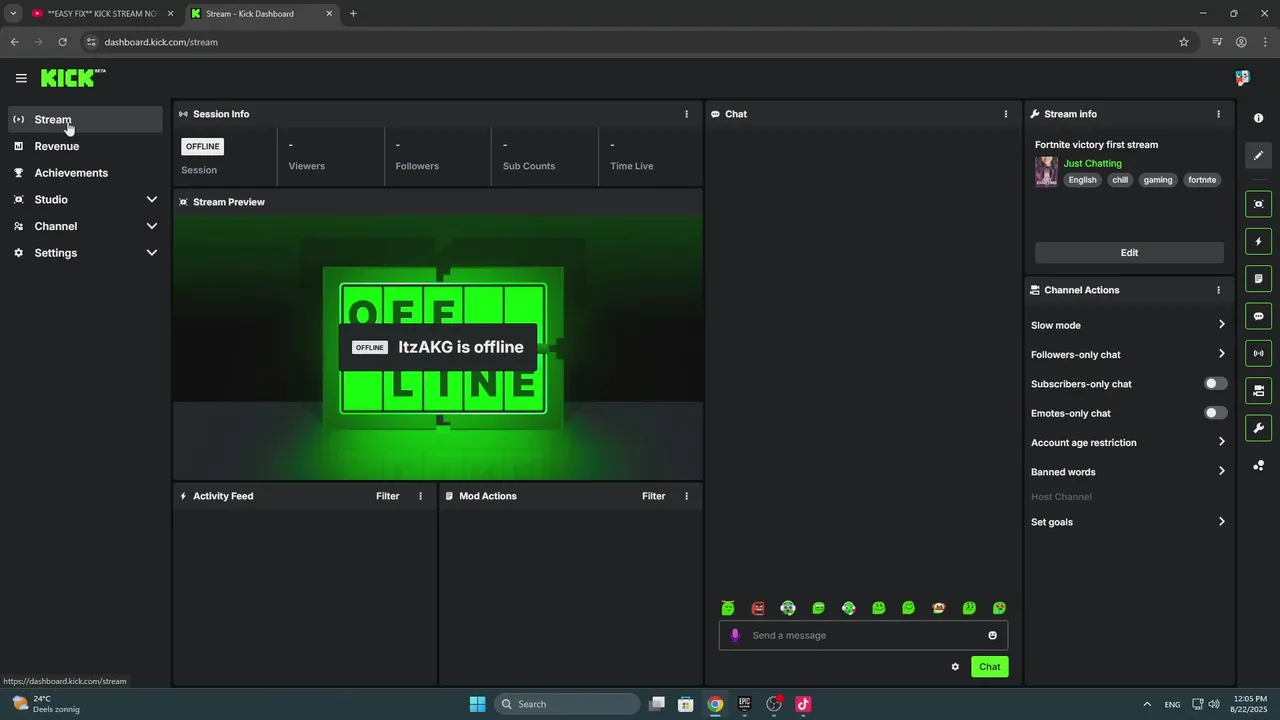Image resolution: width=1280 pixels, height=720 pixels.
Task: Click the chill tag chip
Action: (x=1120, y=180)
